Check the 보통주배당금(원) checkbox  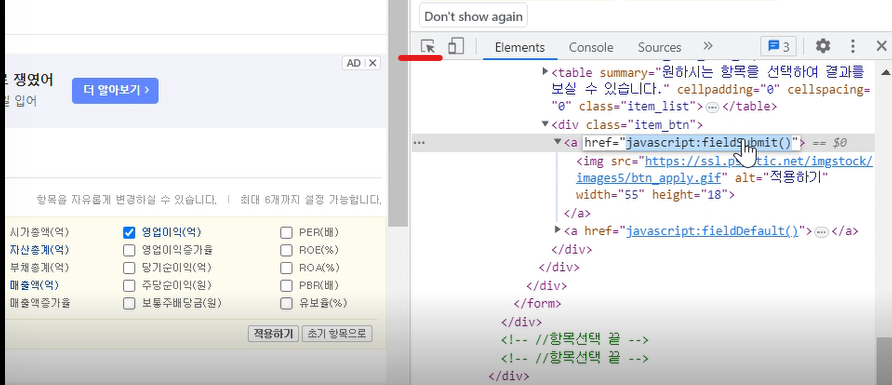(129, 303)
